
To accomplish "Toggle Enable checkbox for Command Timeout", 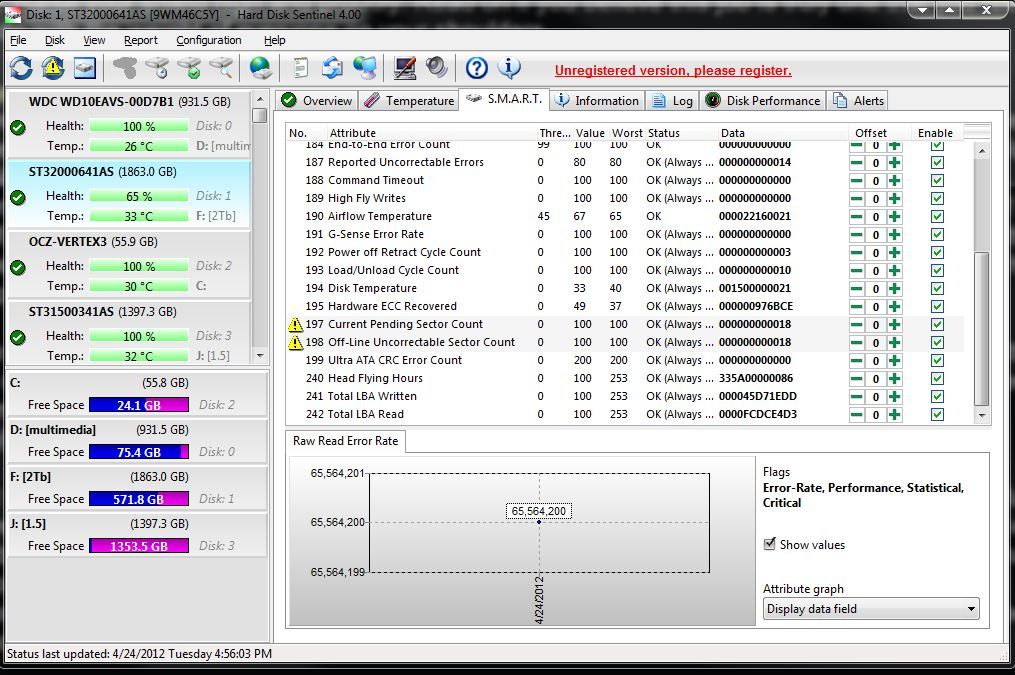I will click(x=937, y=181).
